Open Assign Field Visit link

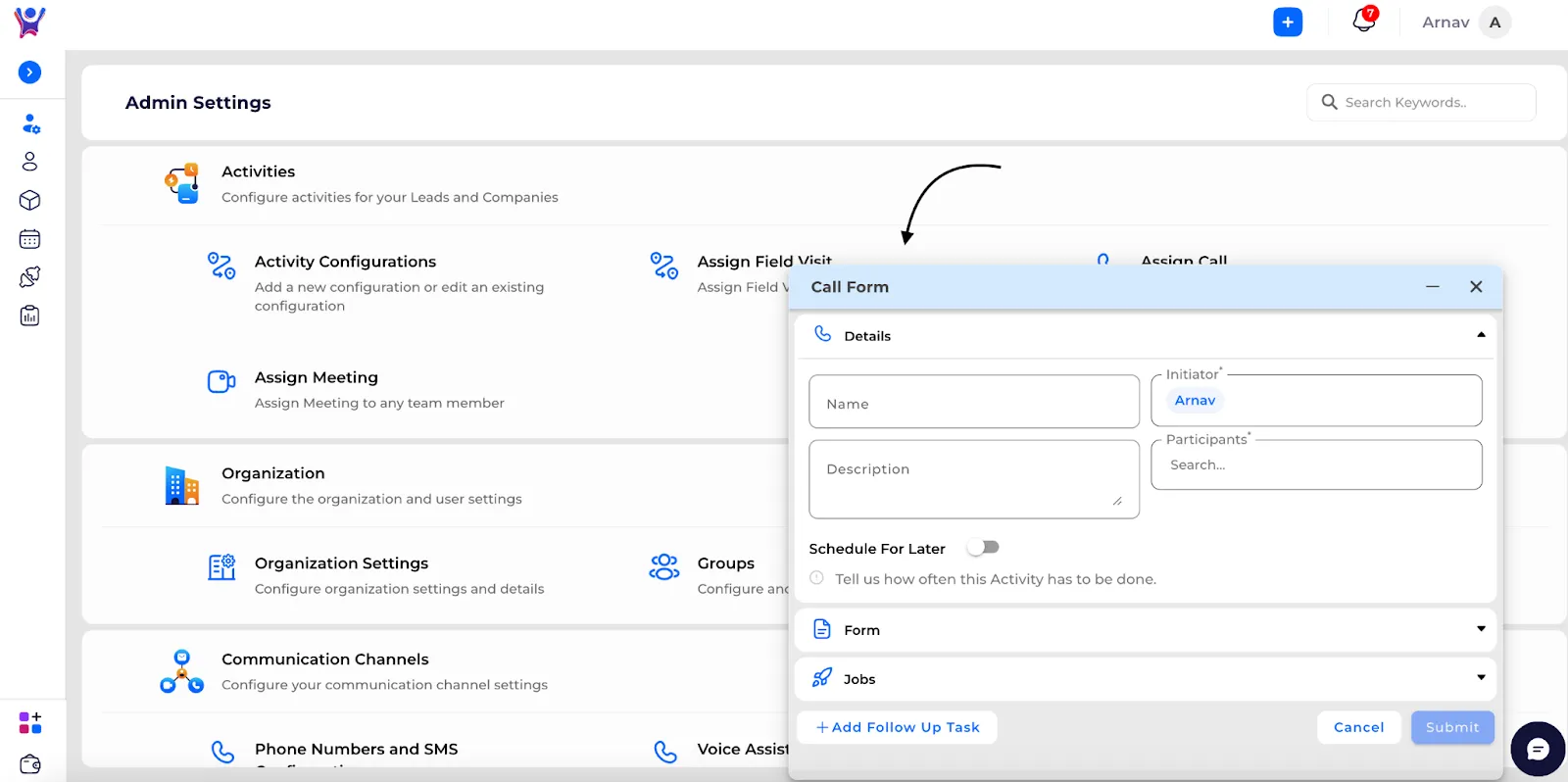tap(764, 262)
